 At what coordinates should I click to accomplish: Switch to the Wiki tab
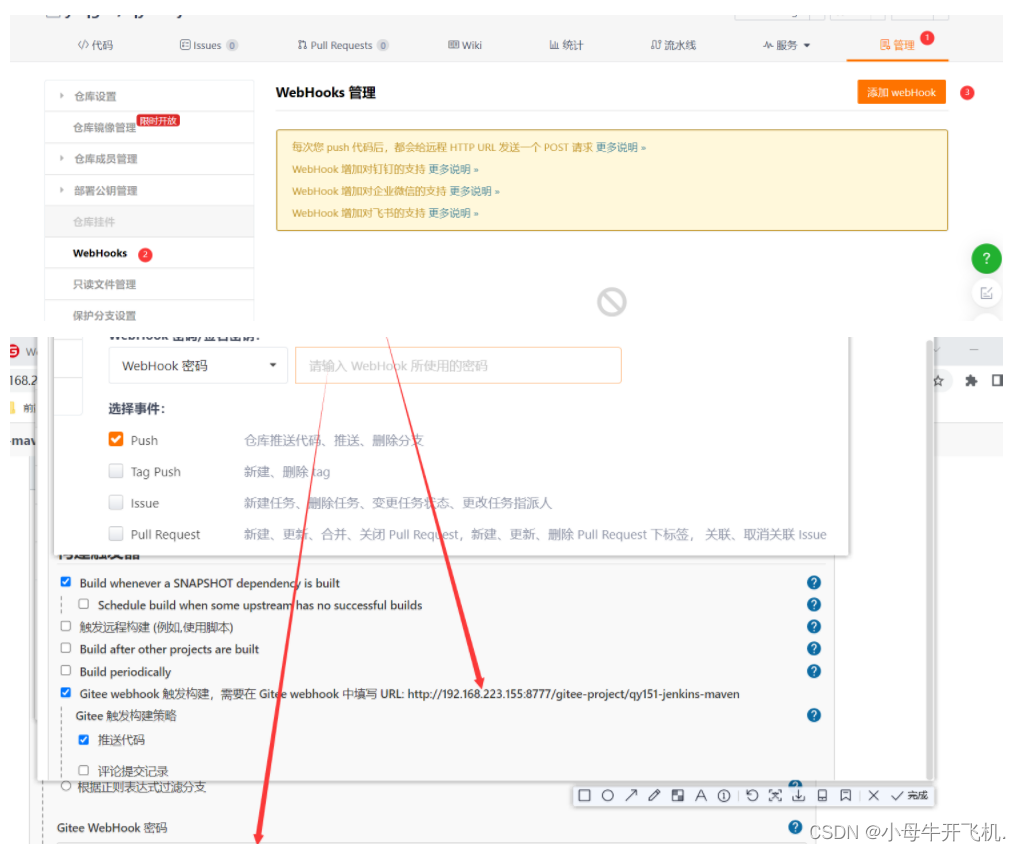point(465,46)
